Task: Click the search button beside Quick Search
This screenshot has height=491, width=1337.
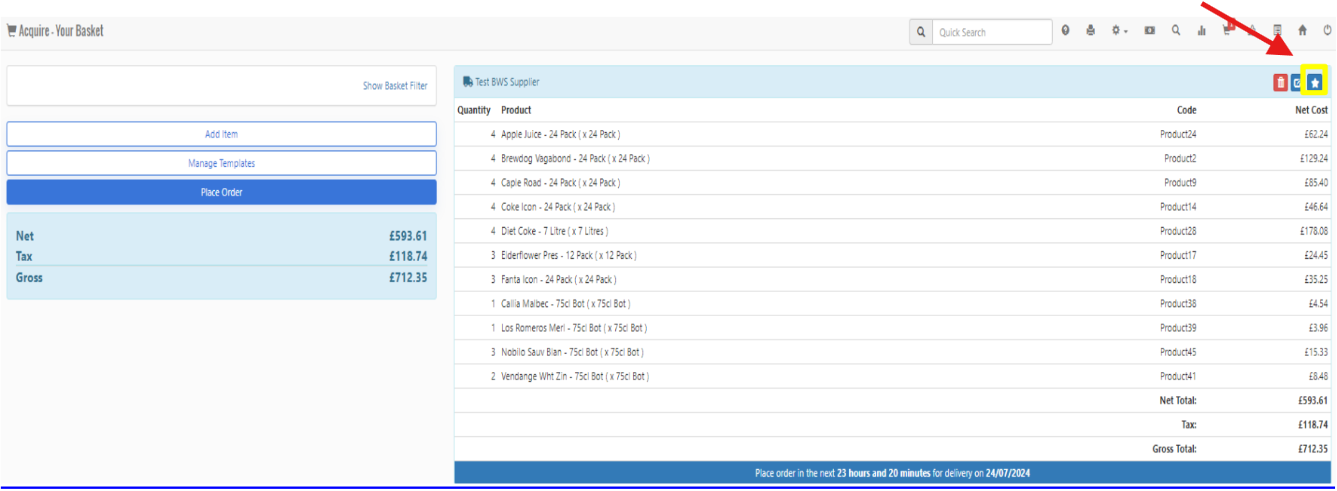Action: 920,32
